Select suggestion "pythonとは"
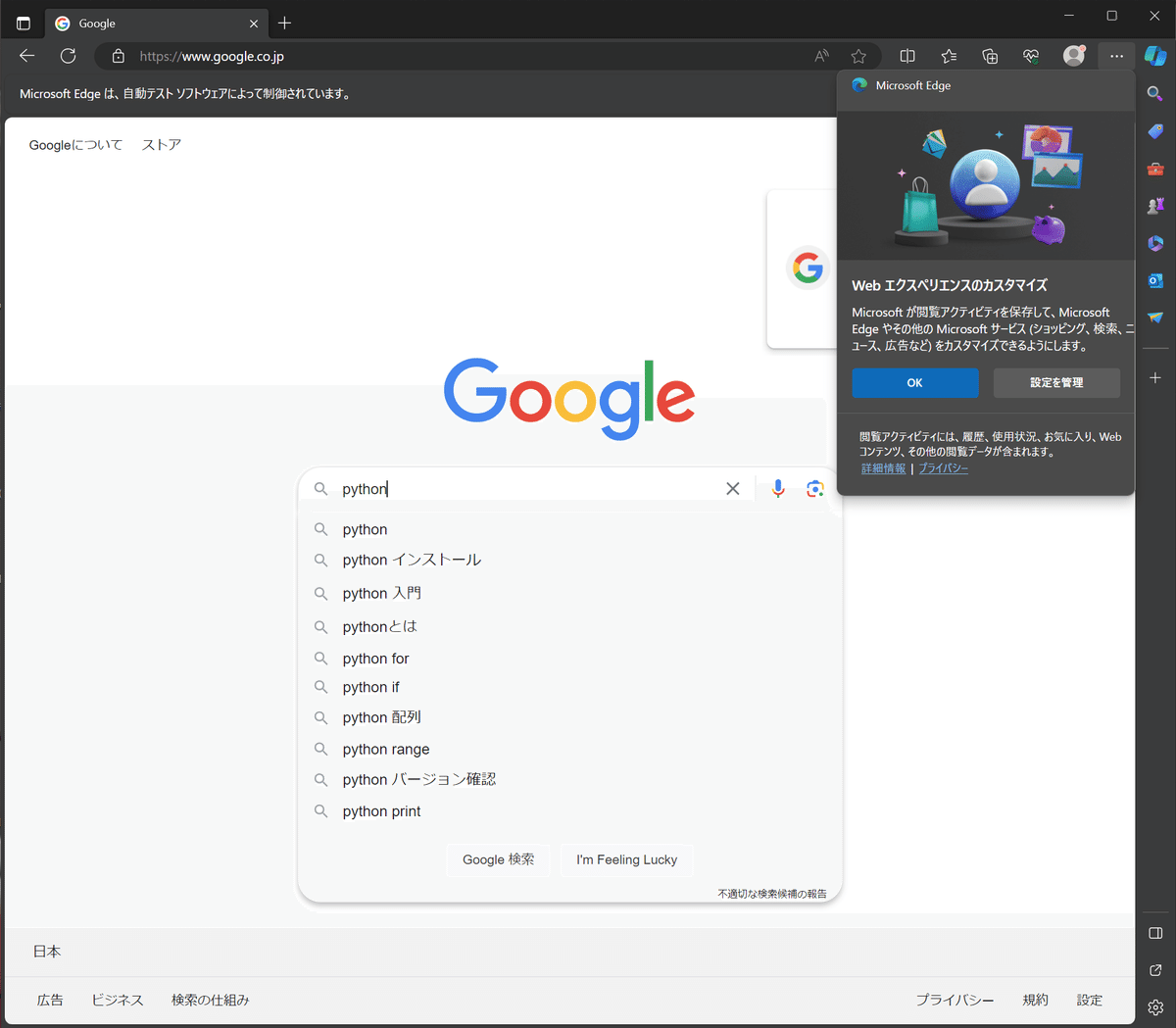Viewport: 1176px width, 1028px height. pyautogui.click(x=569, y=626)
